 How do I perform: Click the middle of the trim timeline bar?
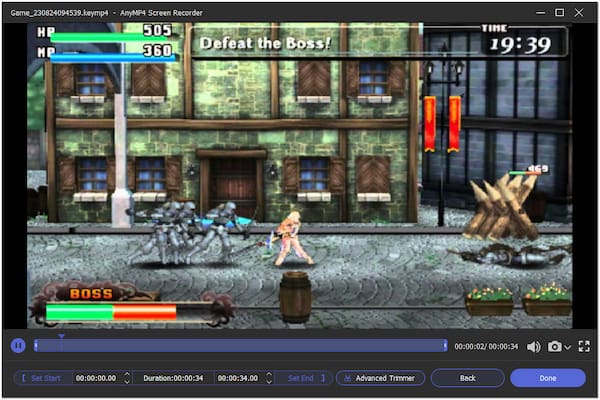coord(241,346)
